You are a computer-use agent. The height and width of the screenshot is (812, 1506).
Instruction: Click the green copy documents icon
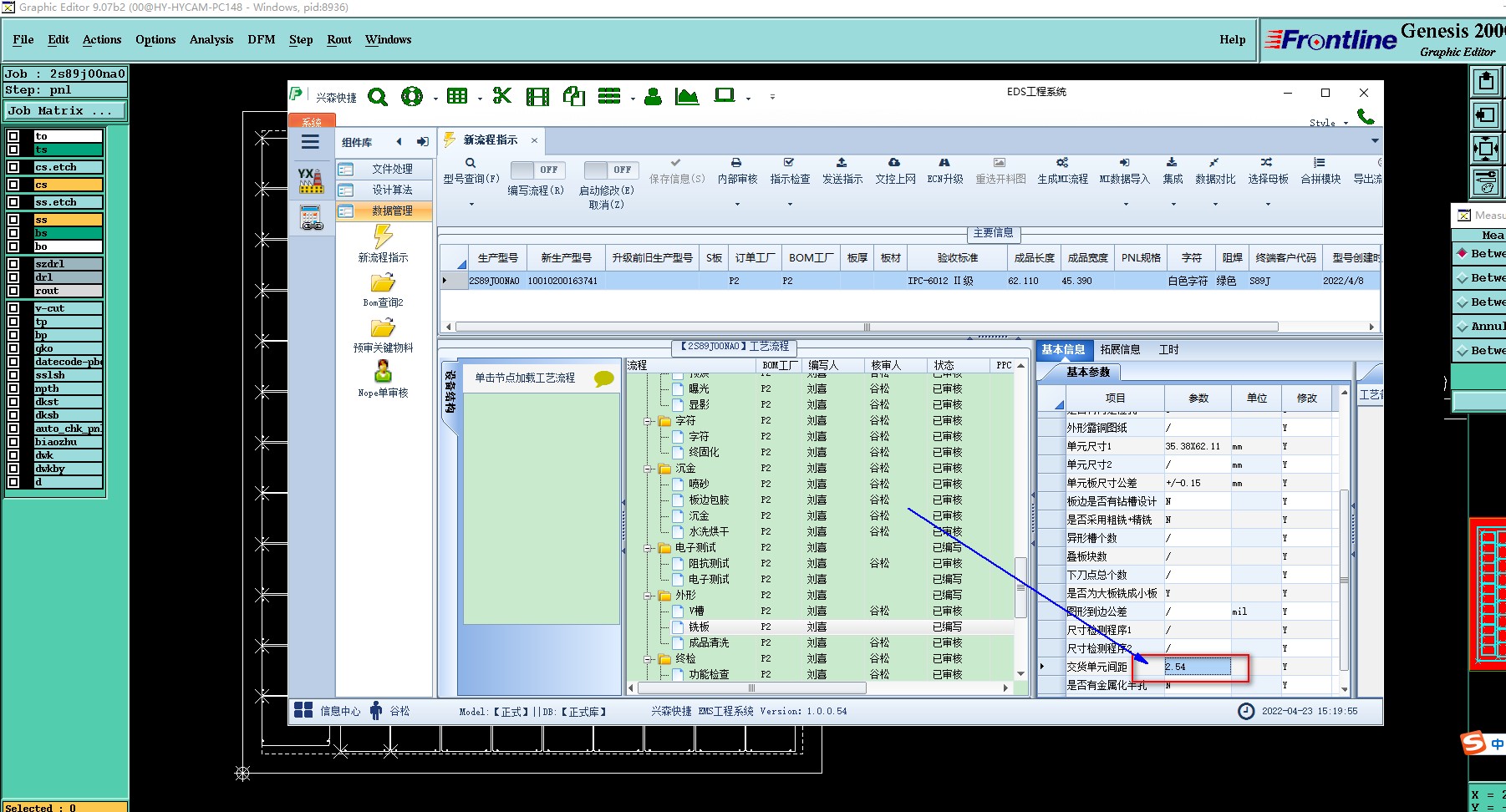(x=574, y=96)
